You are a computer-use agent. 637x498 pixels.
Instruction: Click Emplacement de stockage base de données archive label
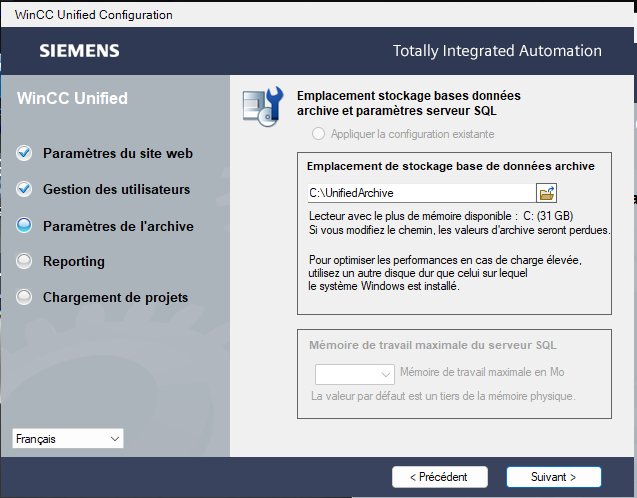pyautogui.click(x=451, y=166)
